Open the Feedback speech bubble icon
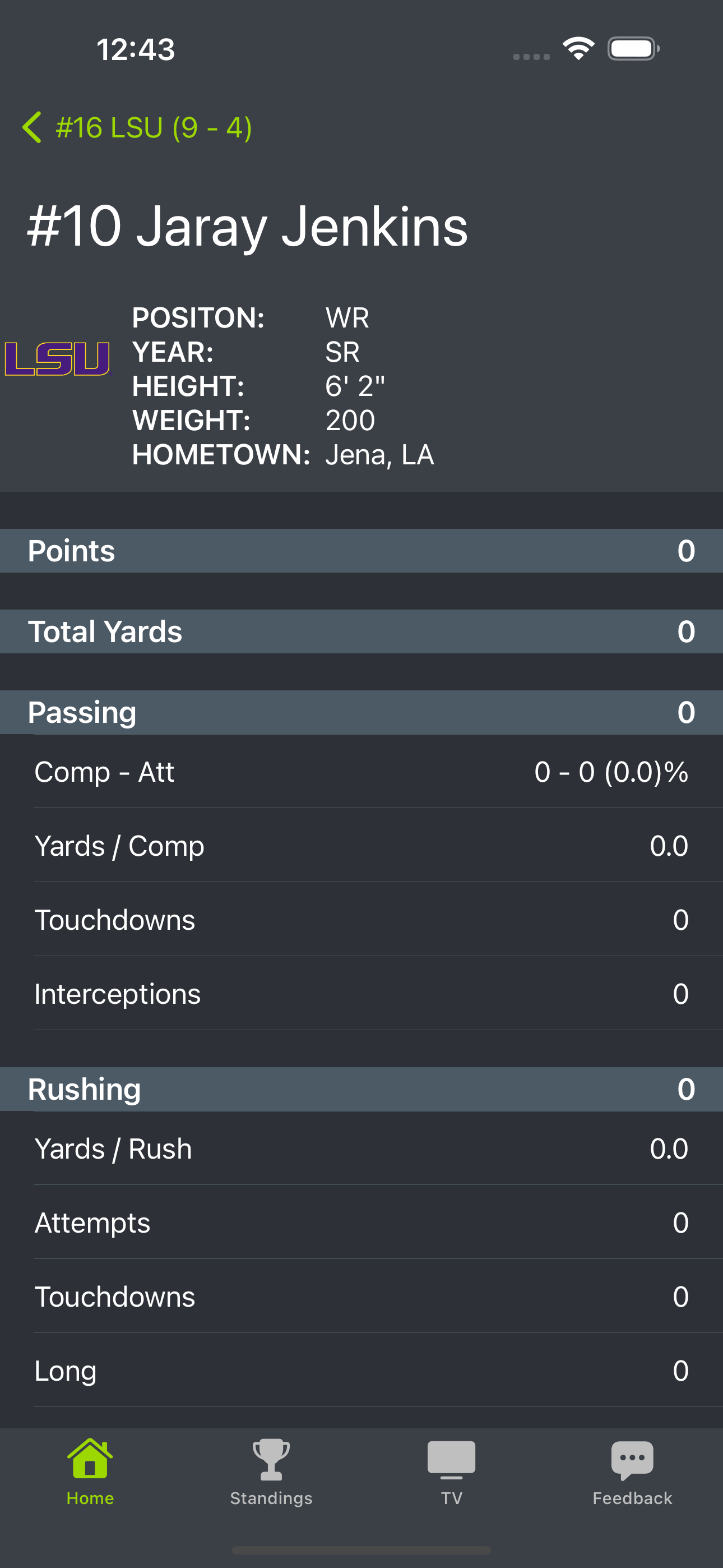Viewport: 723px width, 1568px height. [x=632, y=1460]
